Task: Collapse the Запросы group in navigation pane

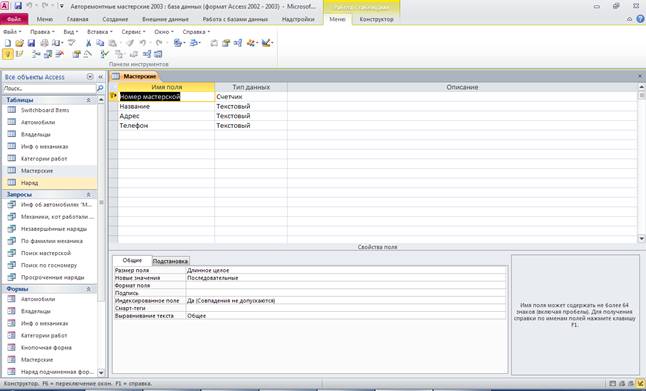Action: click(88, 194)
